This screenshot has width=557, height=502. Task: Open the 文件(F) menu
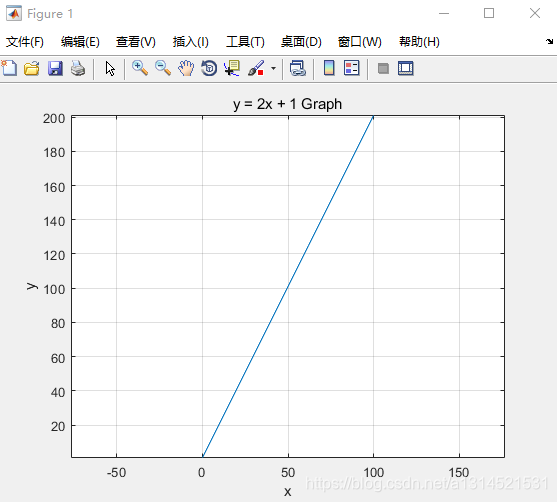(x=25, y=42)
